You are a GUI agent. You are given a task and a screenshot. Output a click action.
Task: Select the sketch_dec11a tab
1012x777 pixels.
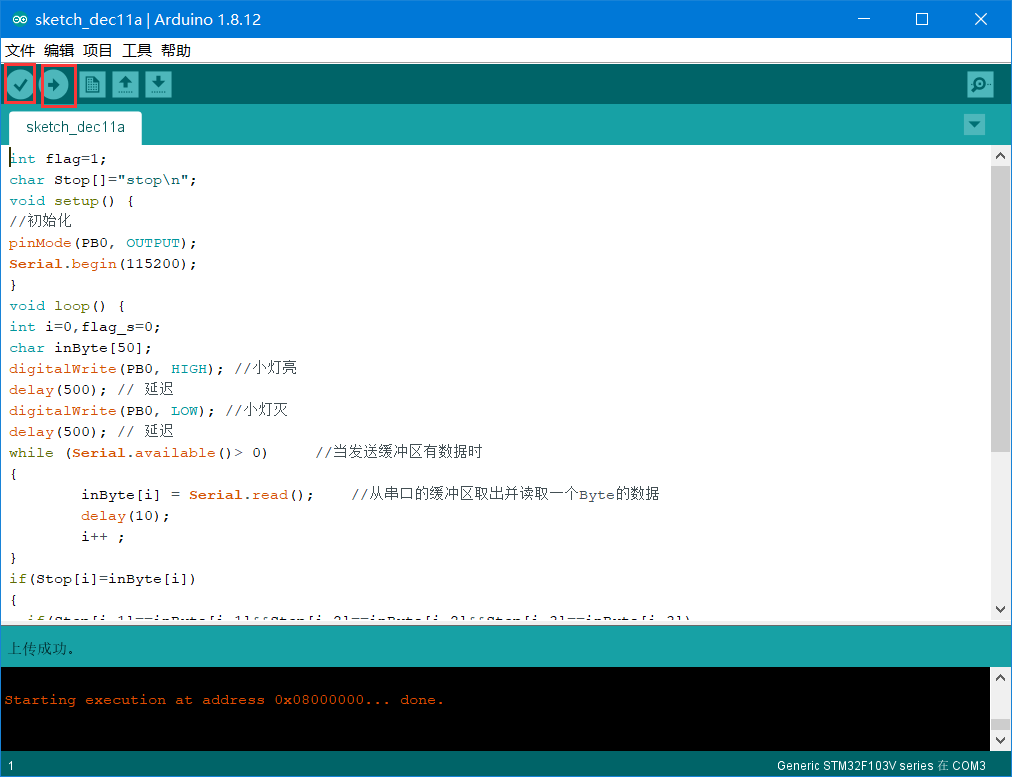click(76, 127)
